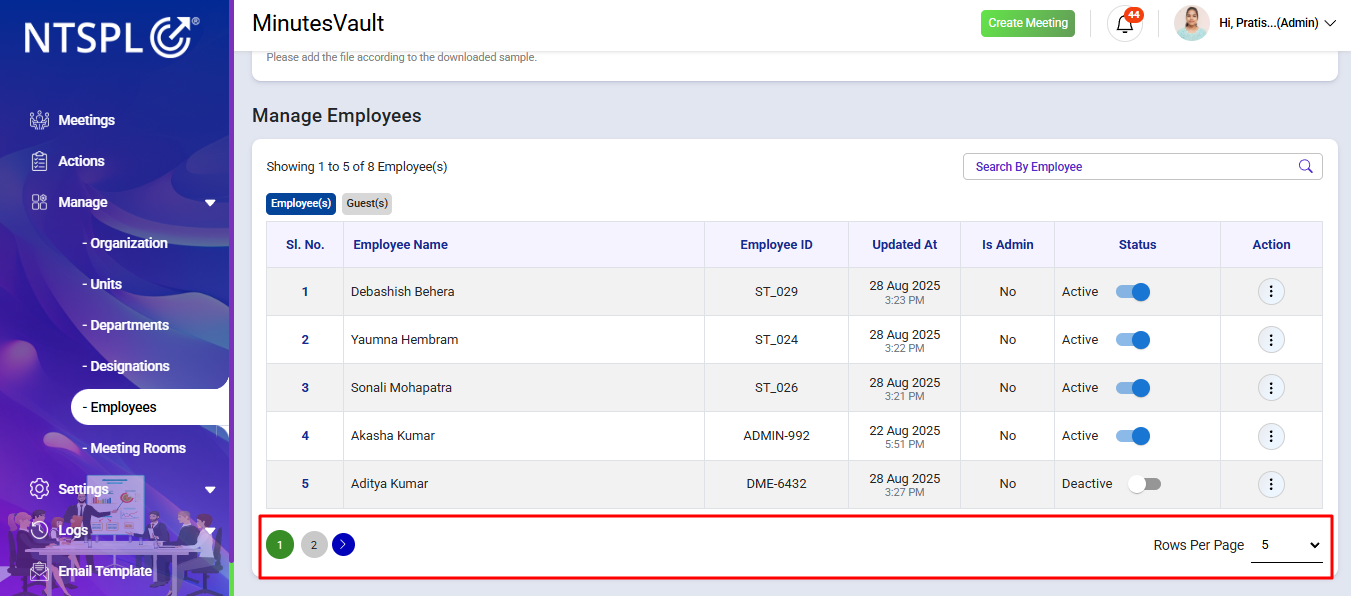Click the MinutesVault title
The height and width of the screenshot is (596, 1351).
coord(318,23)
